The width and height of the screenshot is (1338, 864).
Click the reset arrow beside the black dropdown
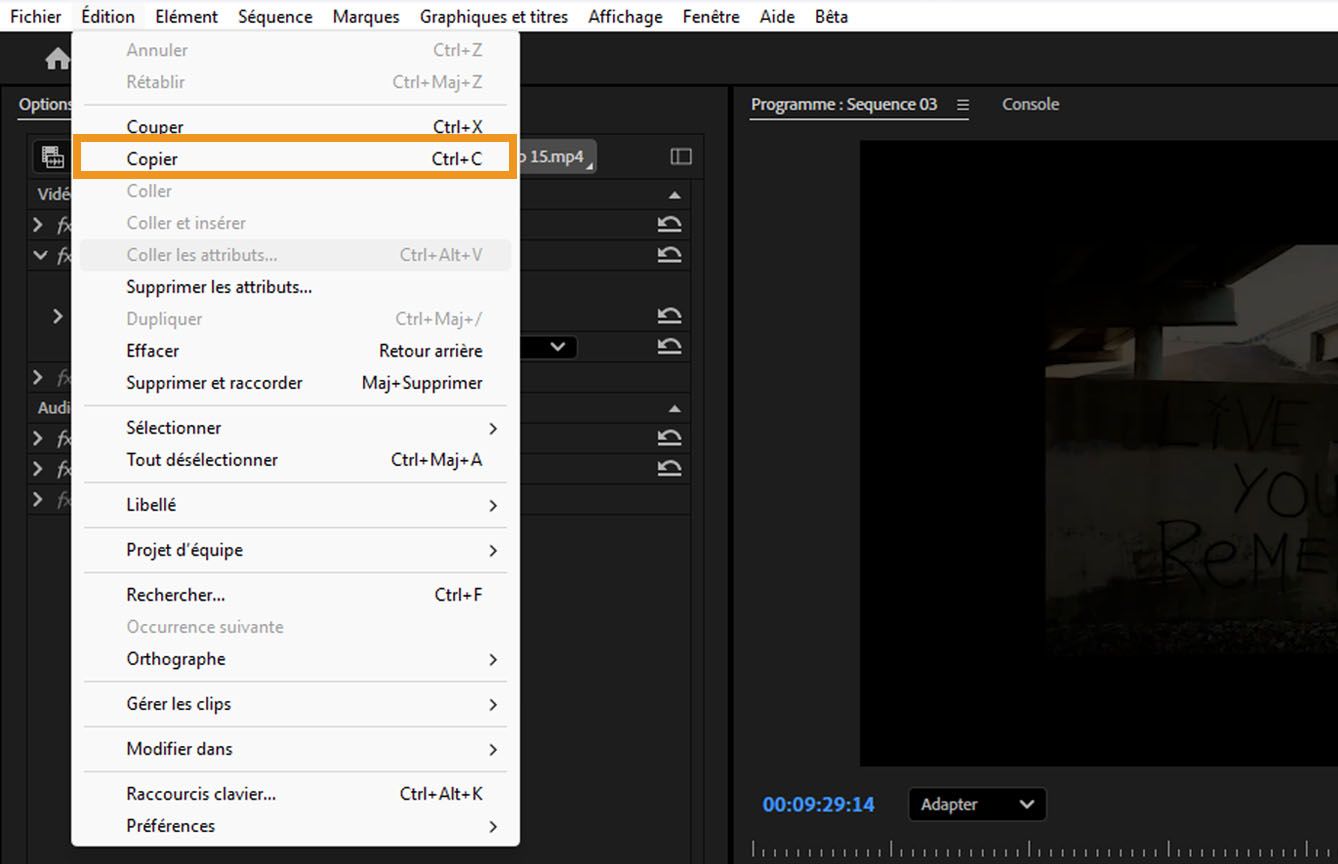pyautogui.click(x=669, y=347)
